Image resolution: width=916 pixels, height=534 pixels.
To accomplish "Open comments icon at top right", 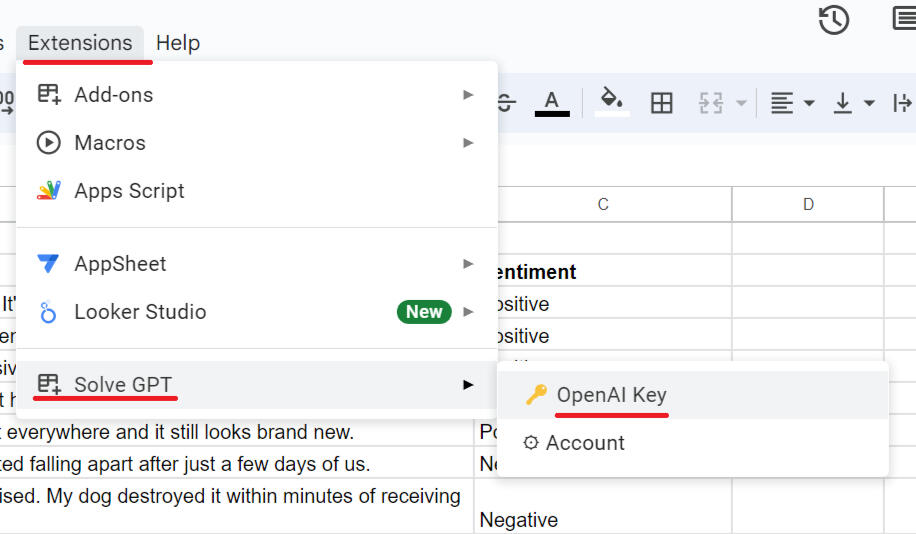I will tap(903, 20).
